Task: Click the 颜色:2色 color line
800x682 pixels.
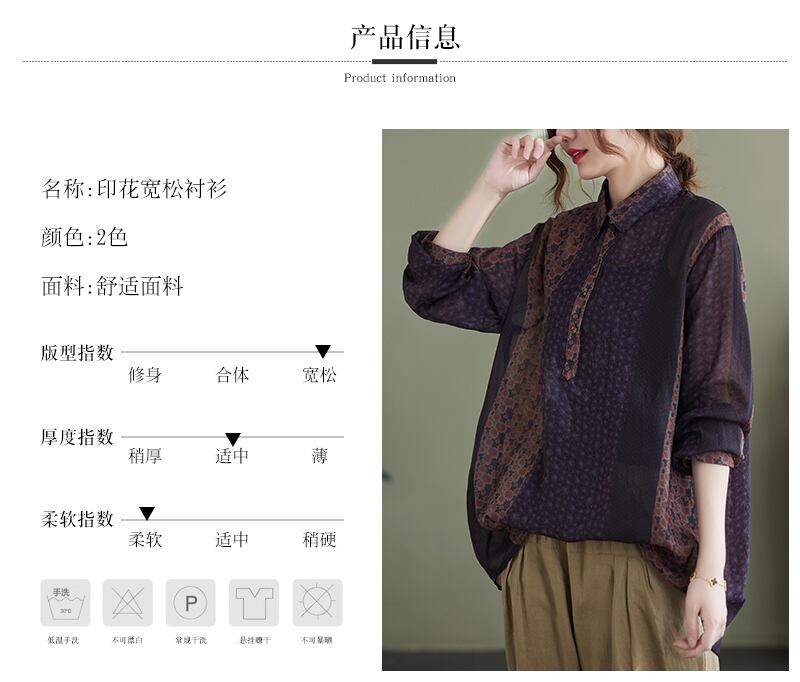Action: coord(85,237)
